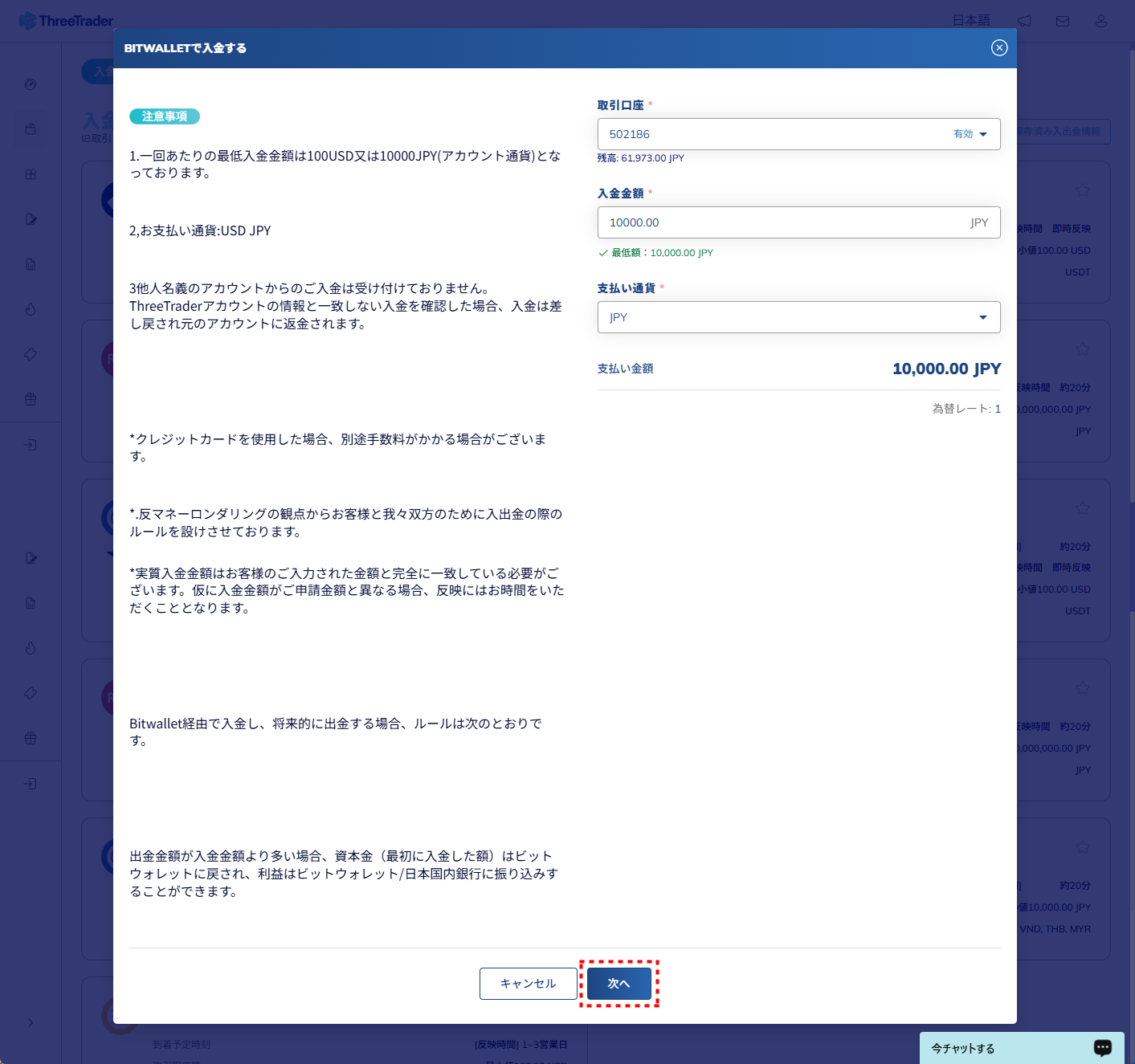
Task: Click the note starting *クレジットカードを使用した場合
Action: coord(338,447)
